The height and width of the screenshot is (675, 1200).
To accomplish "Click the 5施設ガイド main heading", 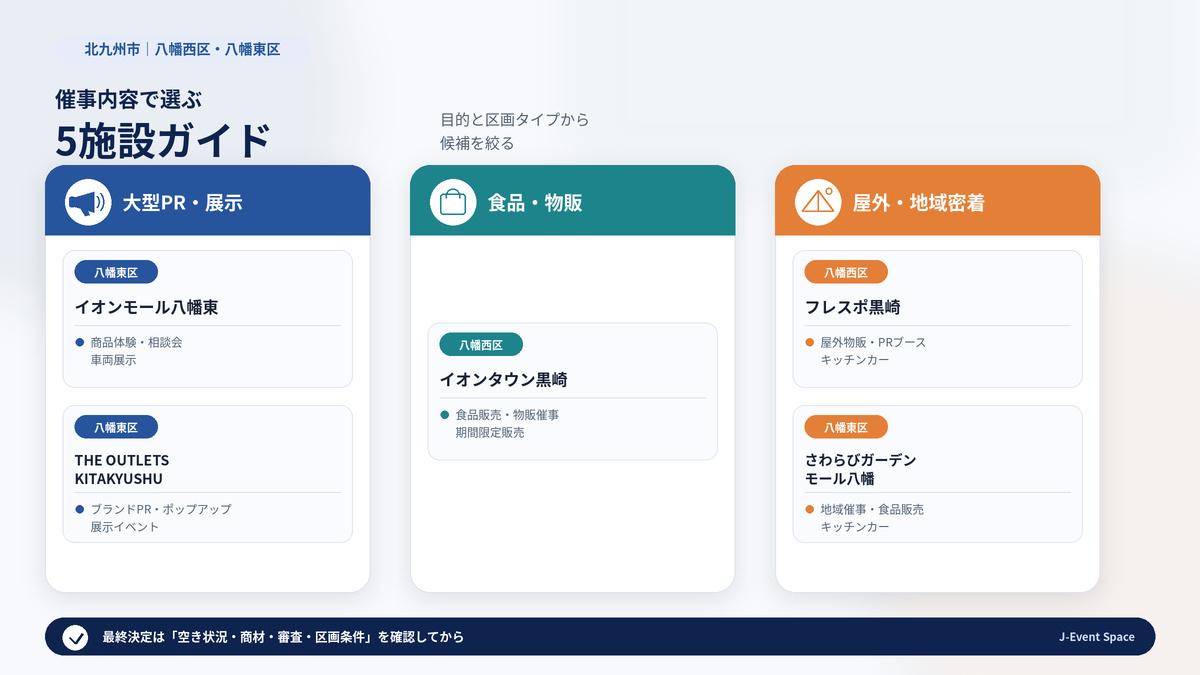I will coord(164,140).
